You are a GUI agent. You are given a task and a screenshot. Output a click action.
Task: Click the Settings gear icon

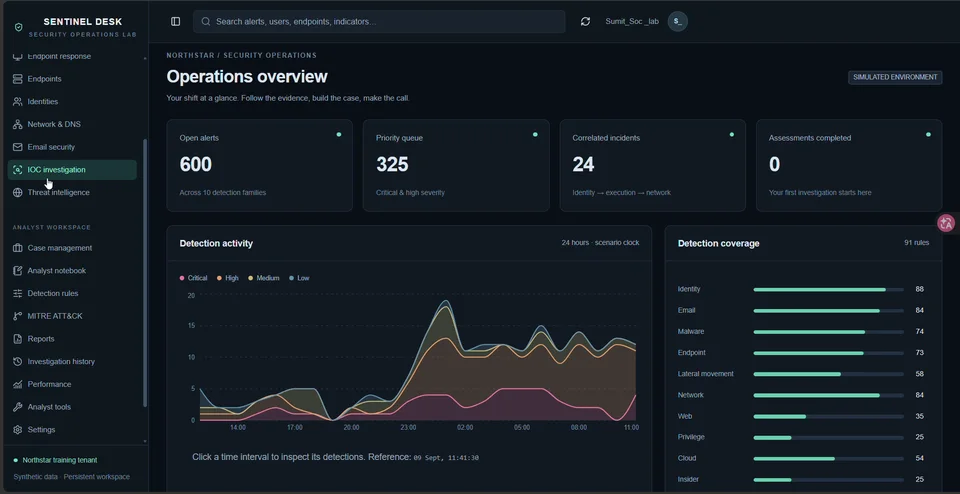point(17,429)
